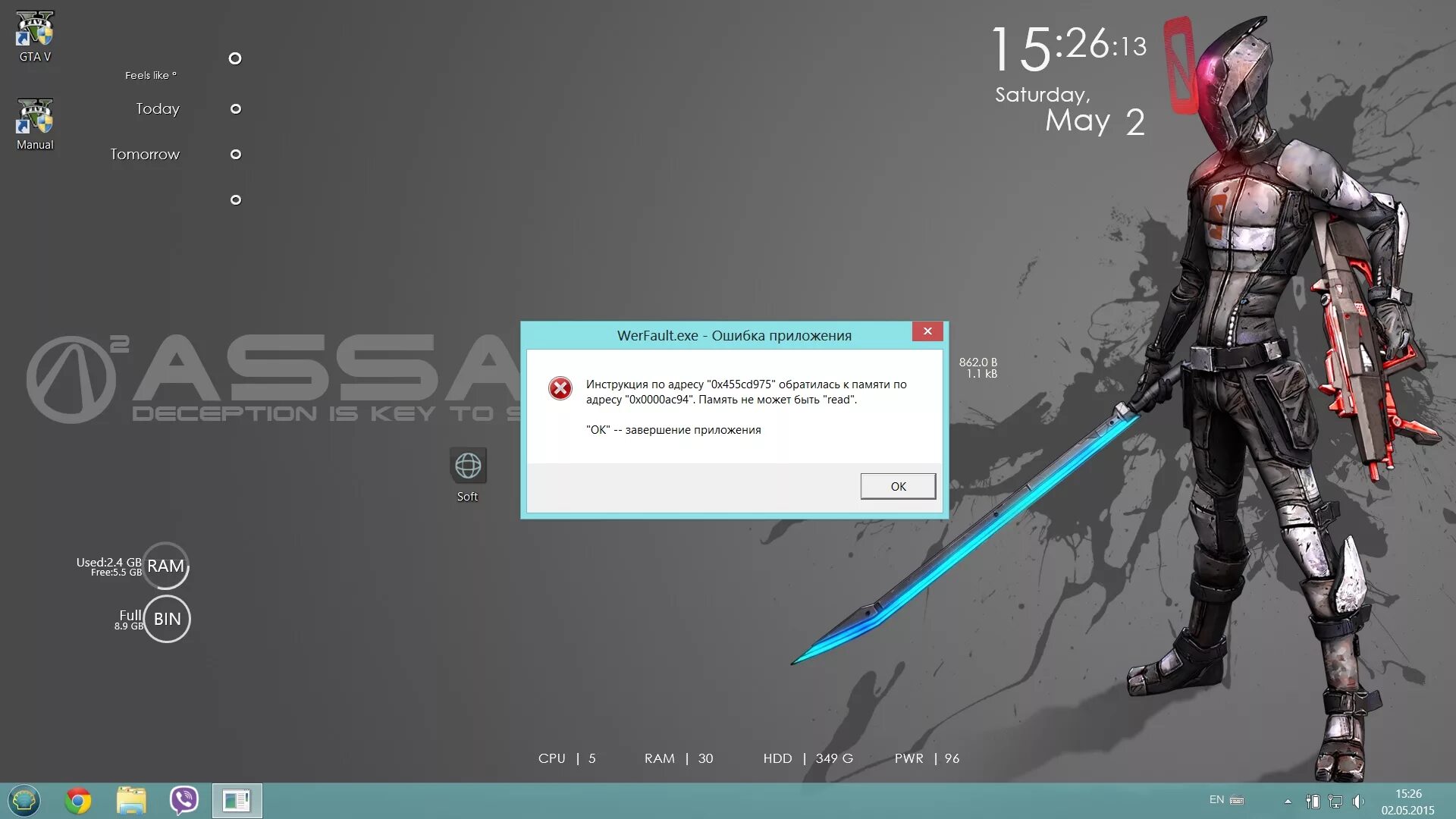Click the Tomorrow weather label
Viewport: 1456px width, 819px height.
(x=145, y=155)
